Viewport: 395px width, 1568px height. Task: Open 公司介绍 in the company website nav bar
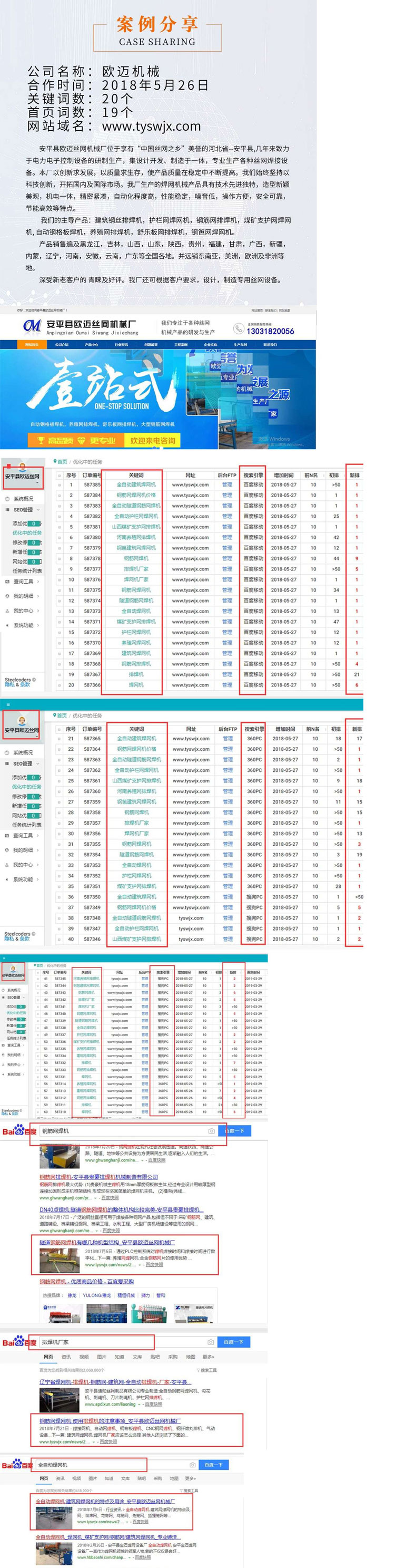62,344
